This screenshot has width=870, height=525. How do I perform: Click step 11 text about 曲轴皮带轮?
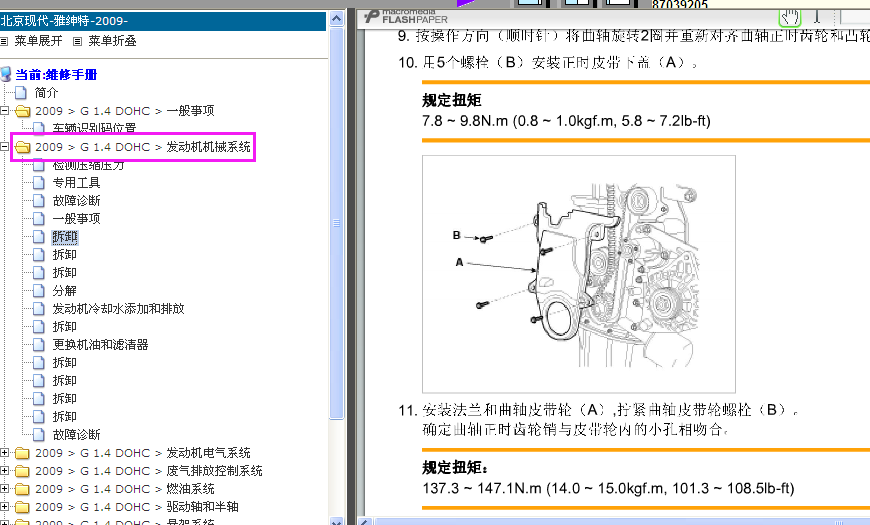click(598, 410)
